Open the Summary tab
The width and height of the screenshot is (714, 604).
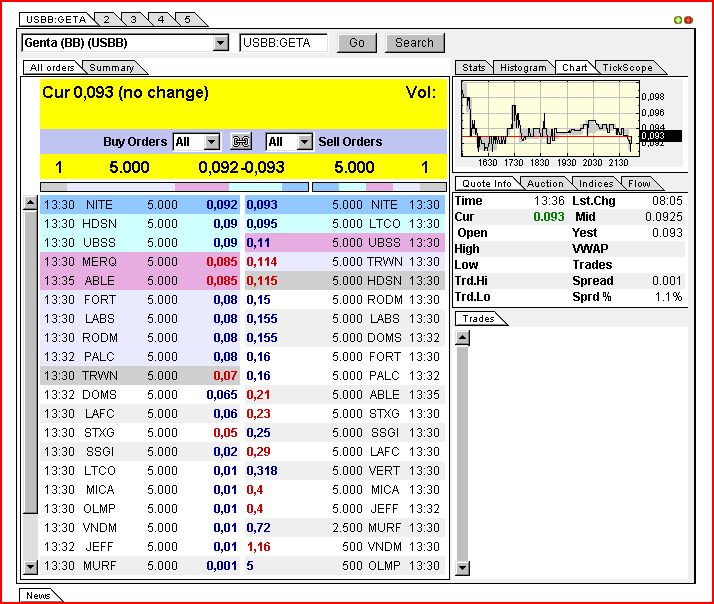pos(112,67)
